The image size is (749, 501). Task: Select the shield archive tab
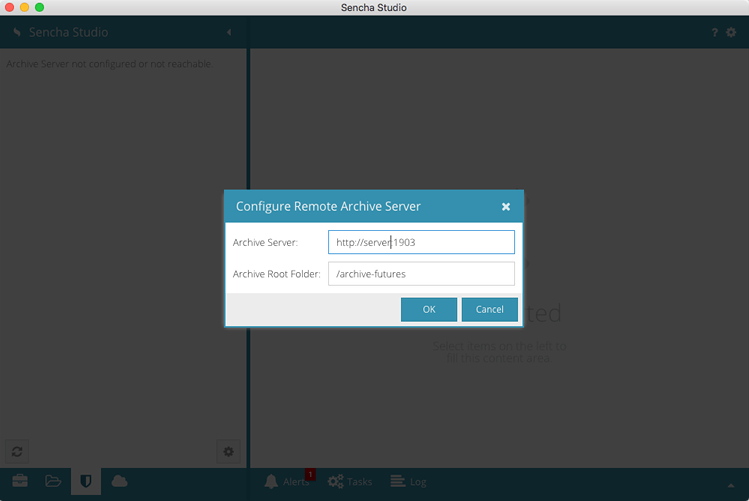point(86,481)
